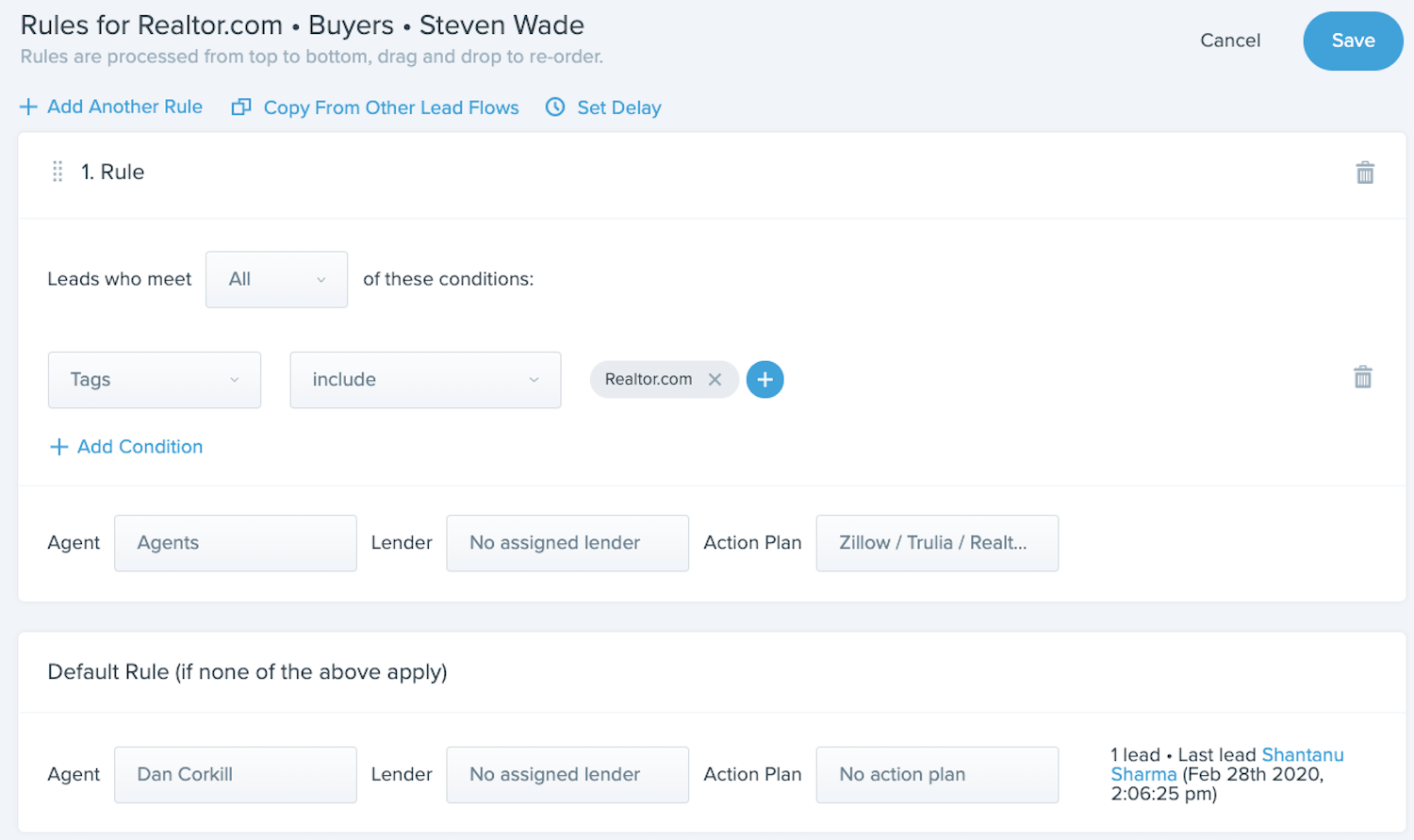
Task: Save the lead flow rules
Action: 1353,41
